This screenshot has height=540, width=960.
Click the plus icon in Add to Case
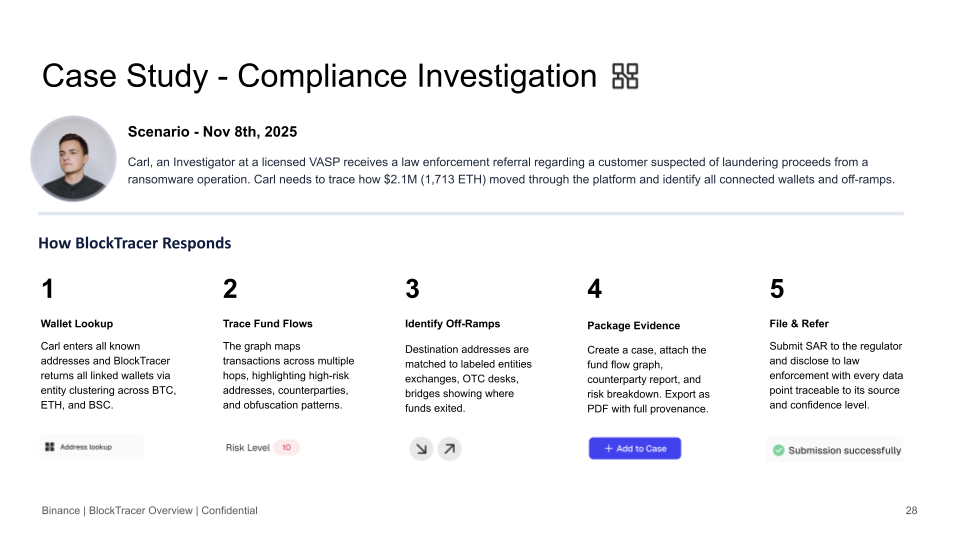(609, 449)
